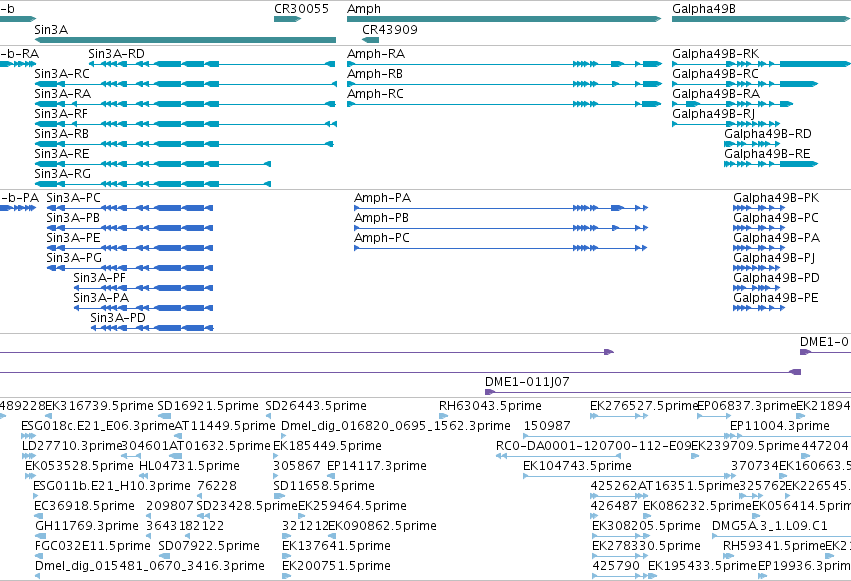Click the EK185449.5prime EST label

click(x=327, y=446)
